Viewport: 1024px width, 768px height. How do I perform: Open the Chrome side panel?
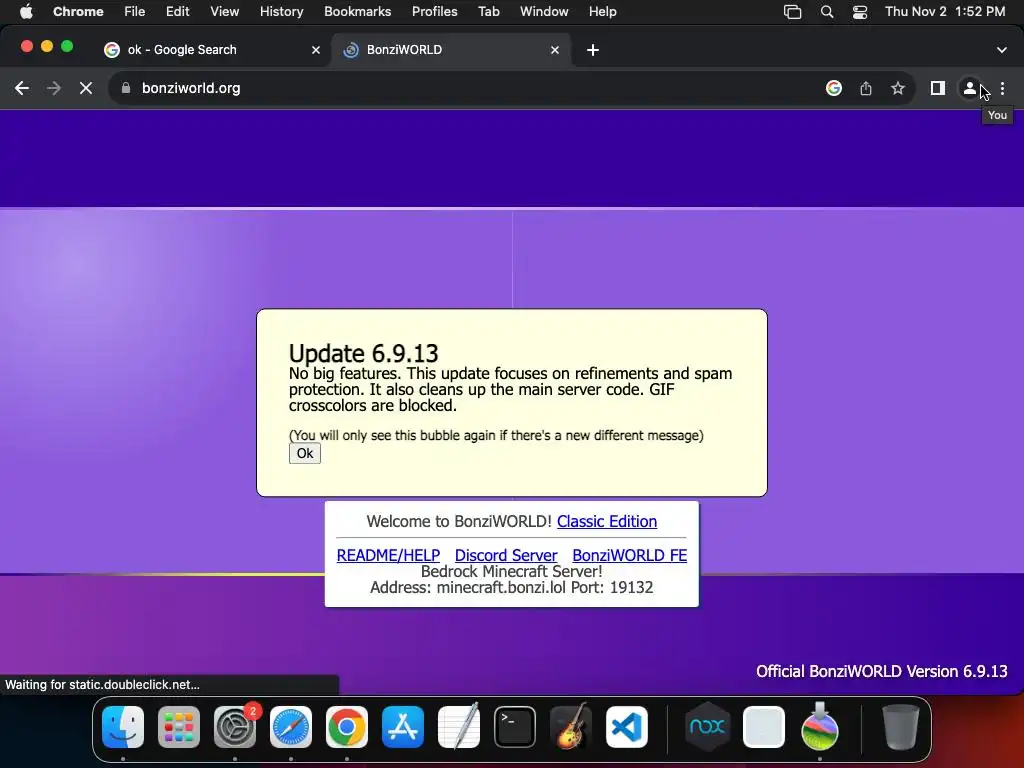click(x=938, y=88)
